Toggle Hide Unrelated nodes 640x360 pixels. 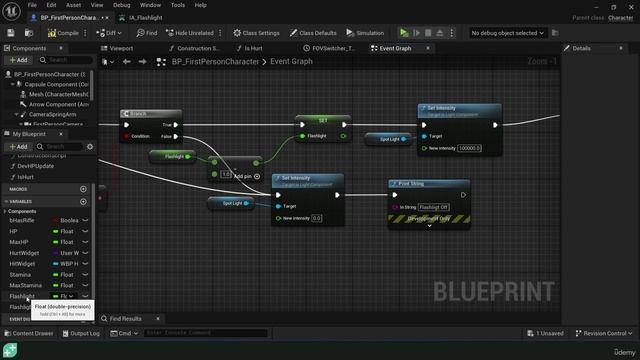click(190, 33)
